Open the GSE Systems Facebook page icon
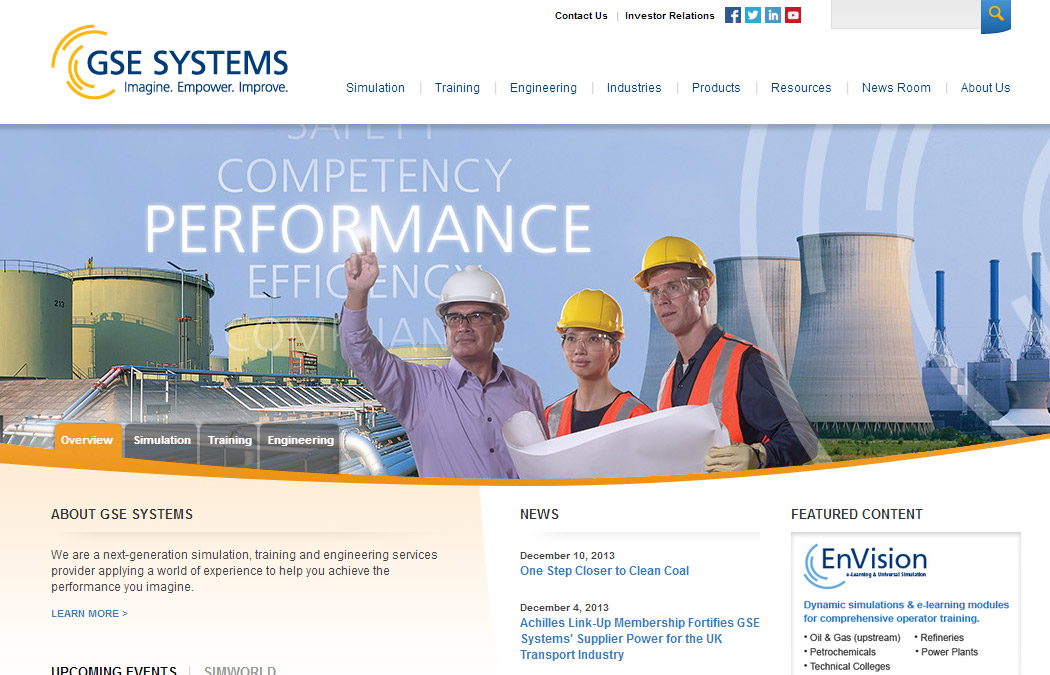The height and width of the screenshot is (675, 1050). tap(733, 15)
